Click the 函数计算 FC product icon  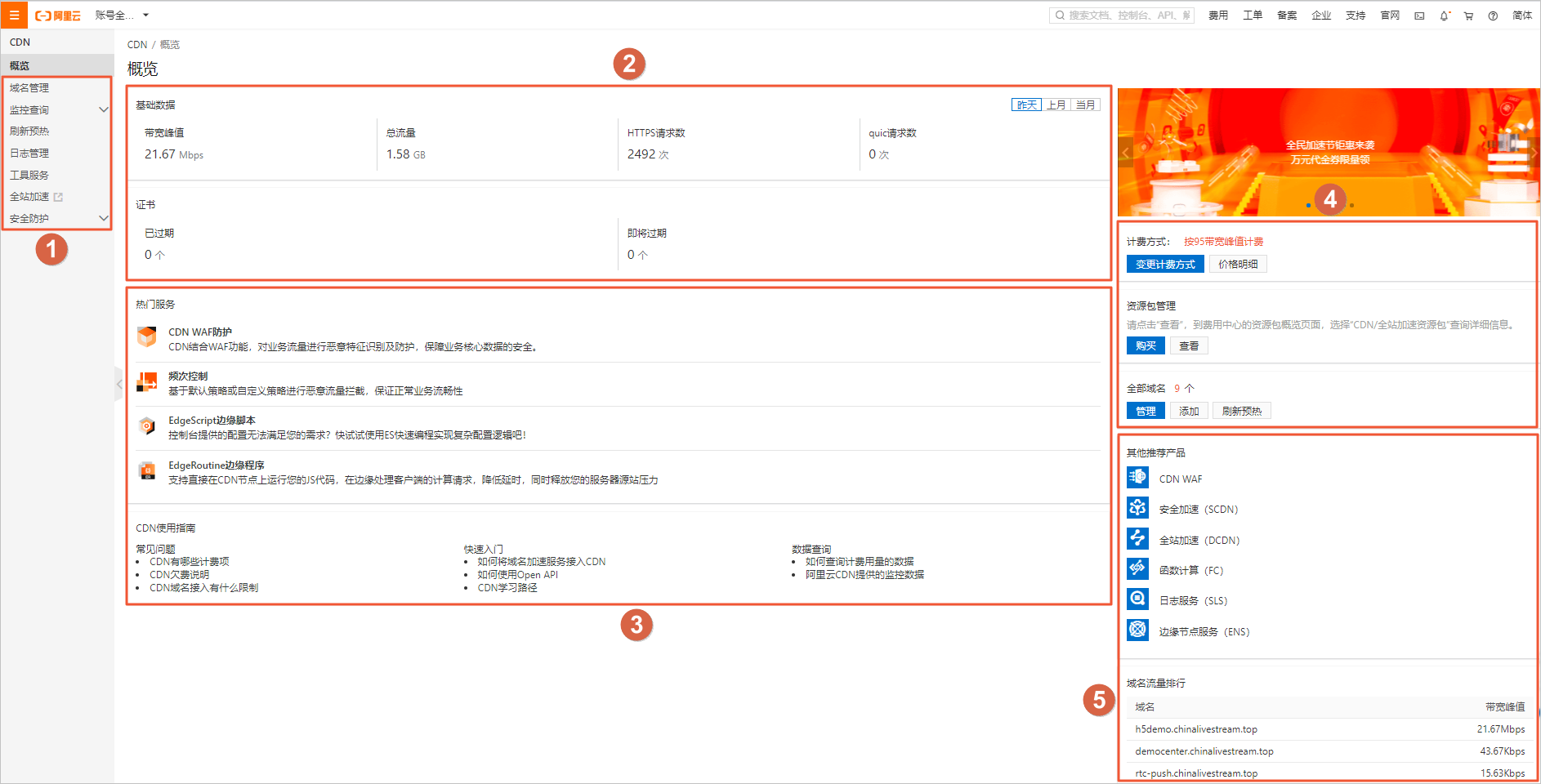click(x=1137, y=568)
